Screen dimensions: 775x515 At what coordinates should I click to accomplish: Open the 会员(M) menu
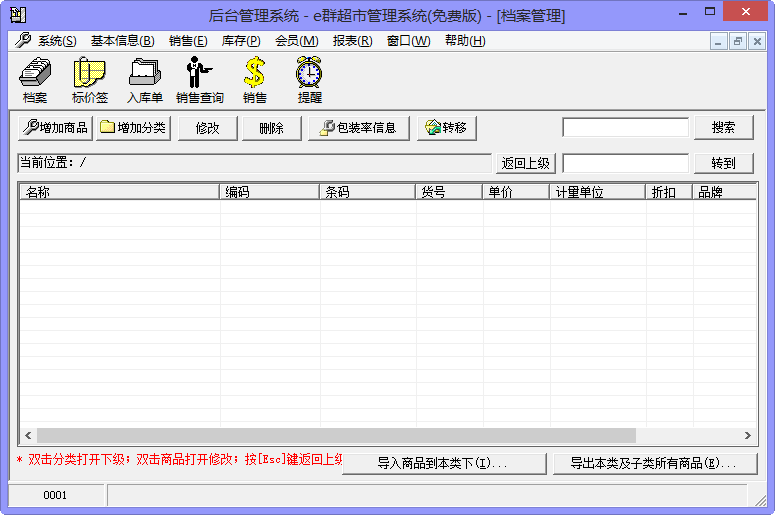(x=297, y=41)
